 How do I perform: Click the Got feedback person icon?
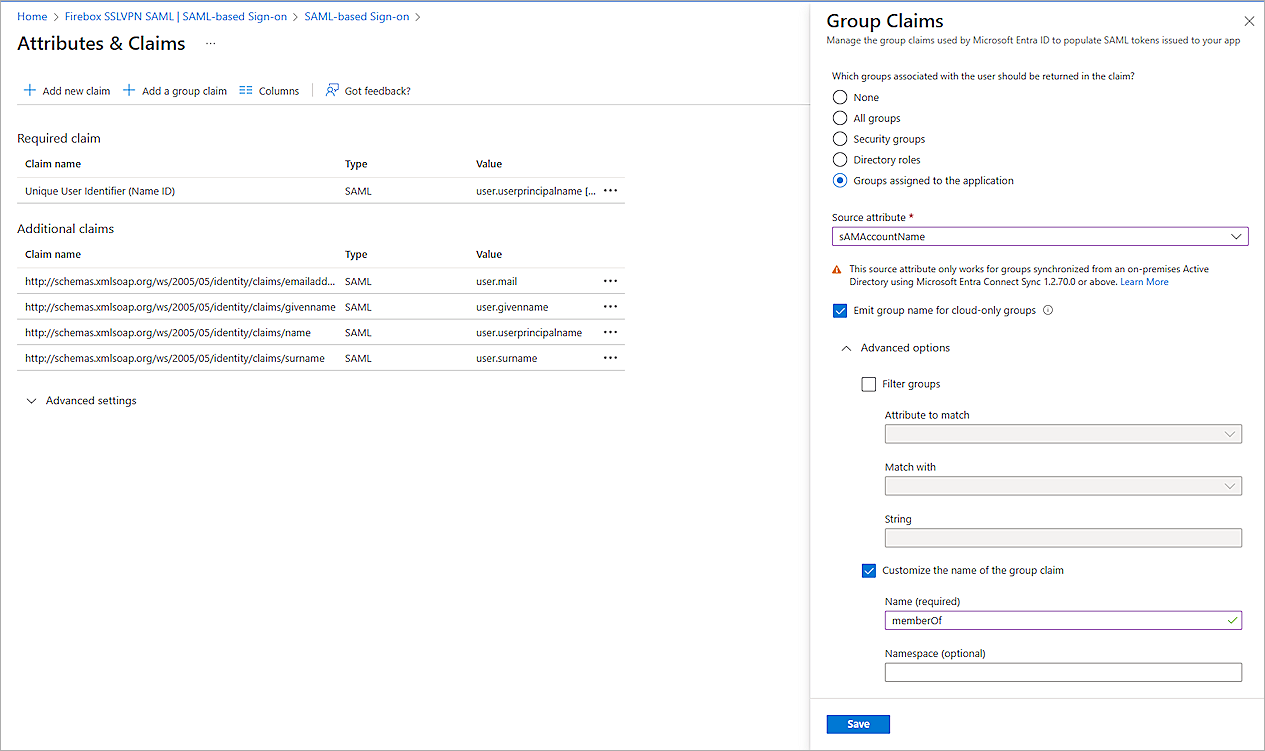coord(332,91)
